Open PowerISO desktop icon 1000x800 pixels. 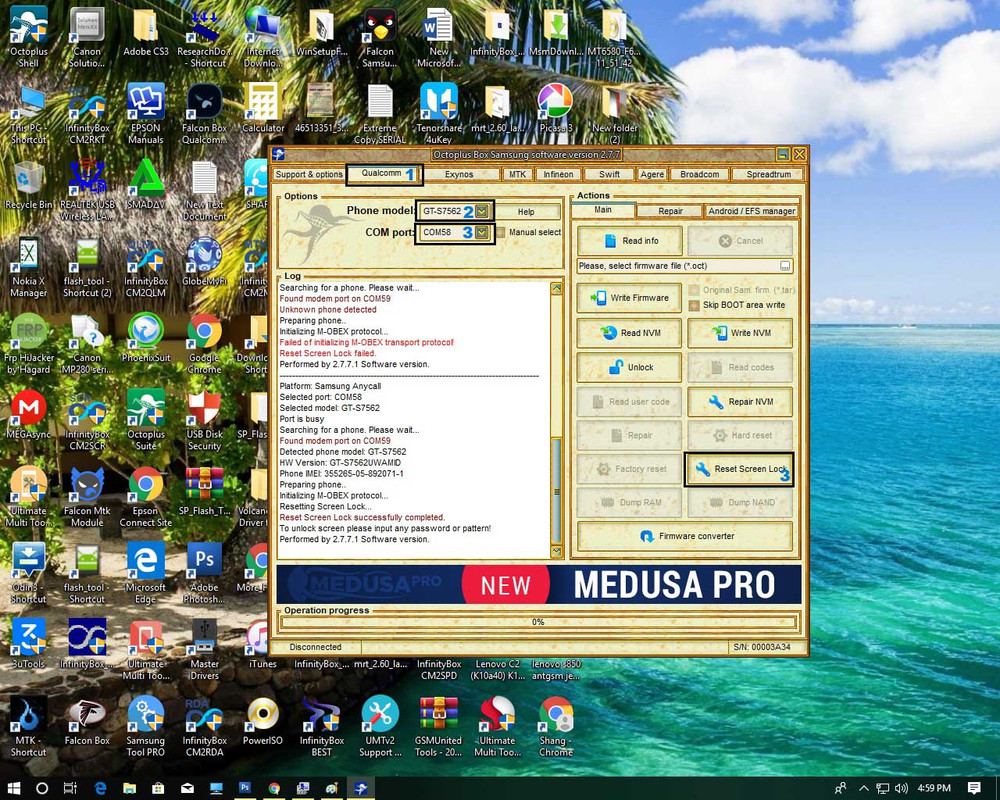pos(263,721)
